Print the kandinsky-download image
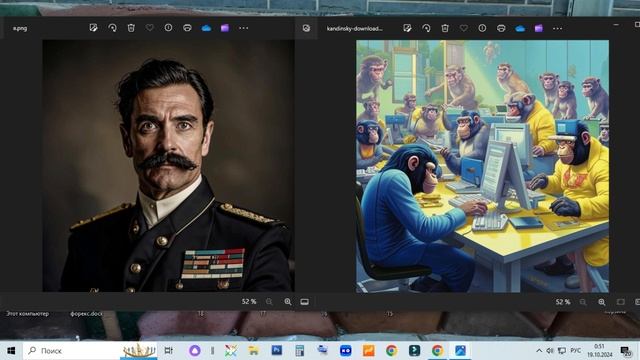The width and height of the screenshot is (640, 360). coord(501,28)
